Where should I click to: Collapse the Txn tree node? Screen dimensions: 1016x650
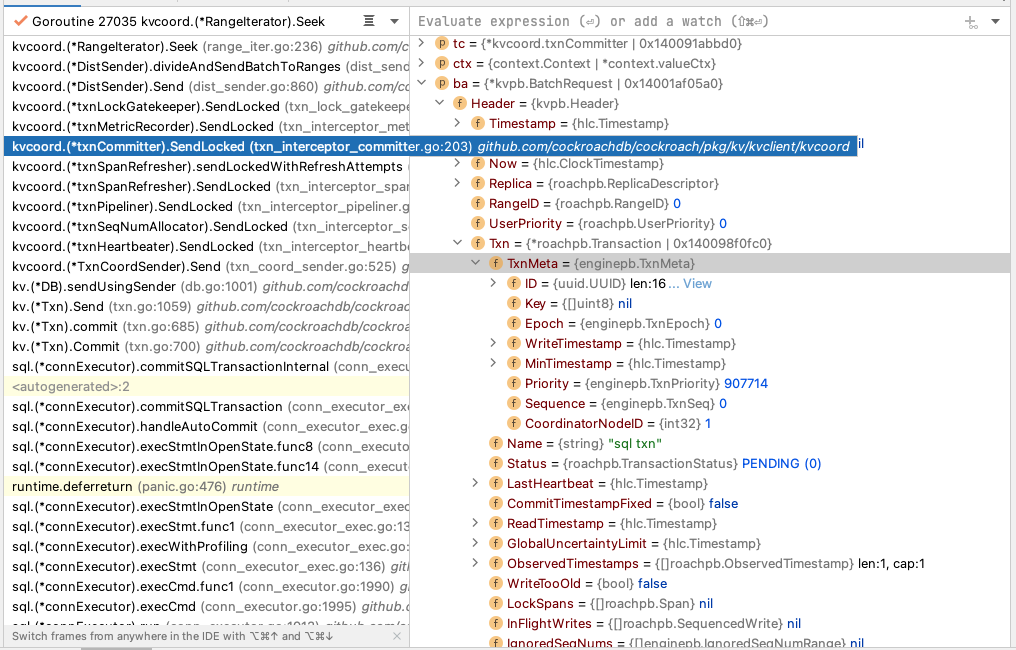pyautogui.click(x=458, y=242)
